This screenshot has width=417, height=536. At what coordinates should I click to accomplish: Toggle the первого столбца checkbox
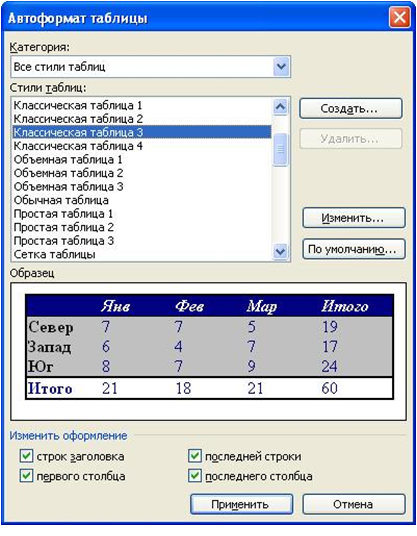click(26, 475)
